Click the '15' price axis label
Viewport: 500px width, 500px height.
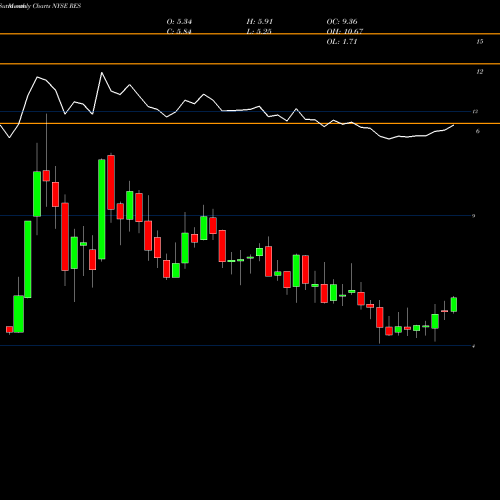click(x=480, y=42)
